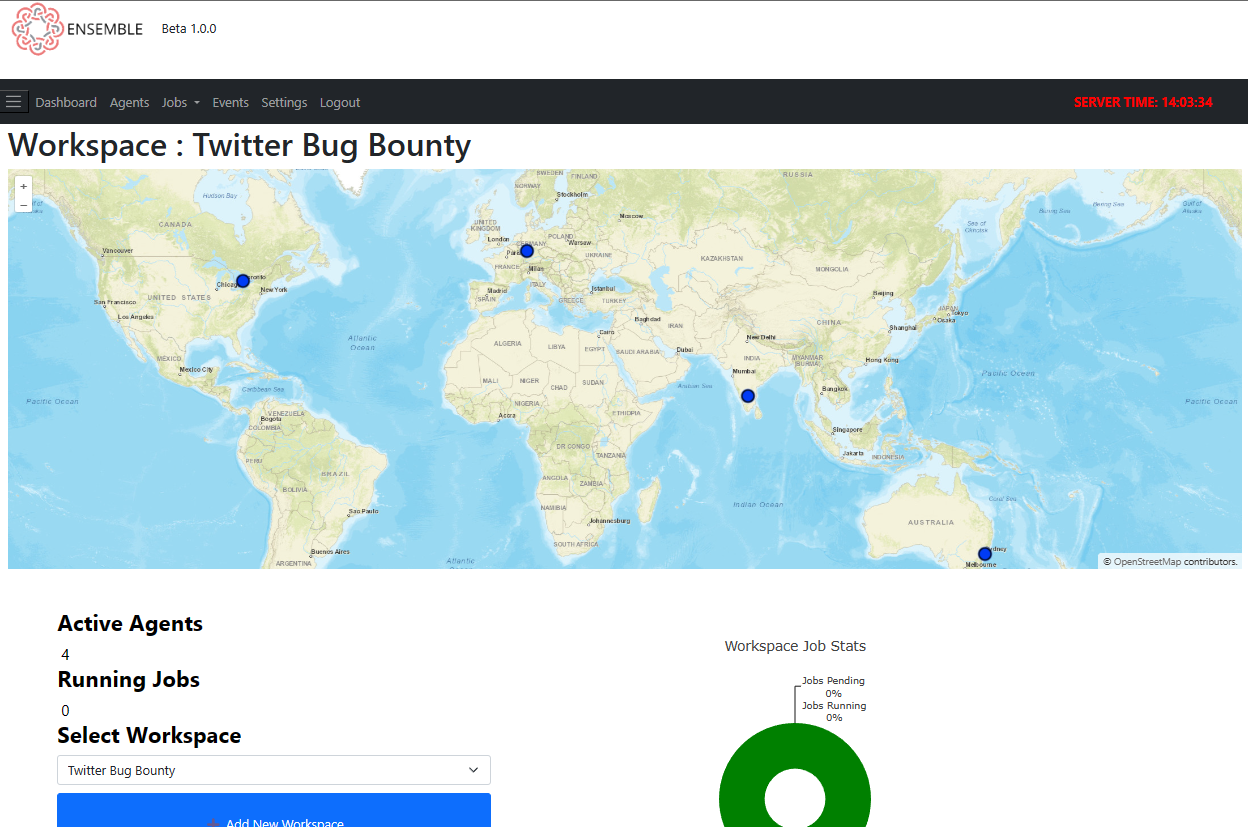The width and height of the screenshot is (1248, 827).
Task: Click the New York label on the map
Action: click(274, 290)
